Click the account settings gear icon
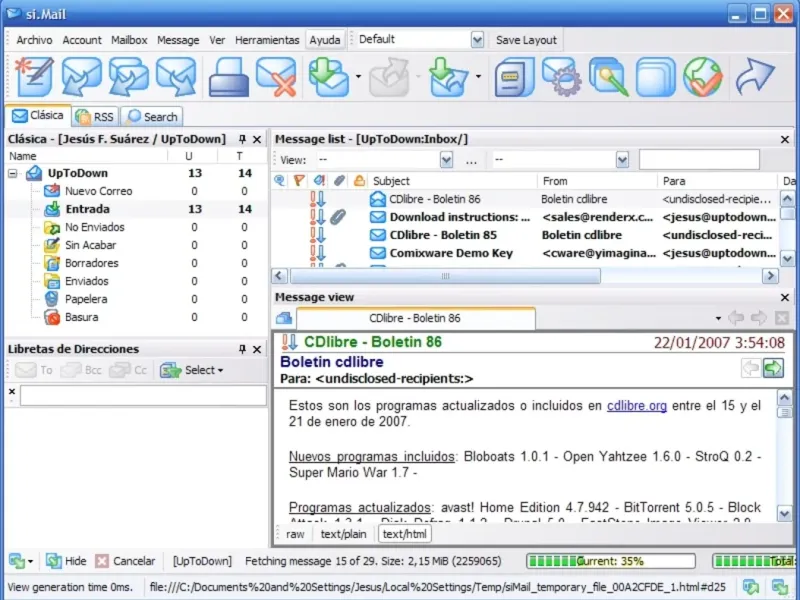The height and width of the screenshot is (600, 800). 562,78
